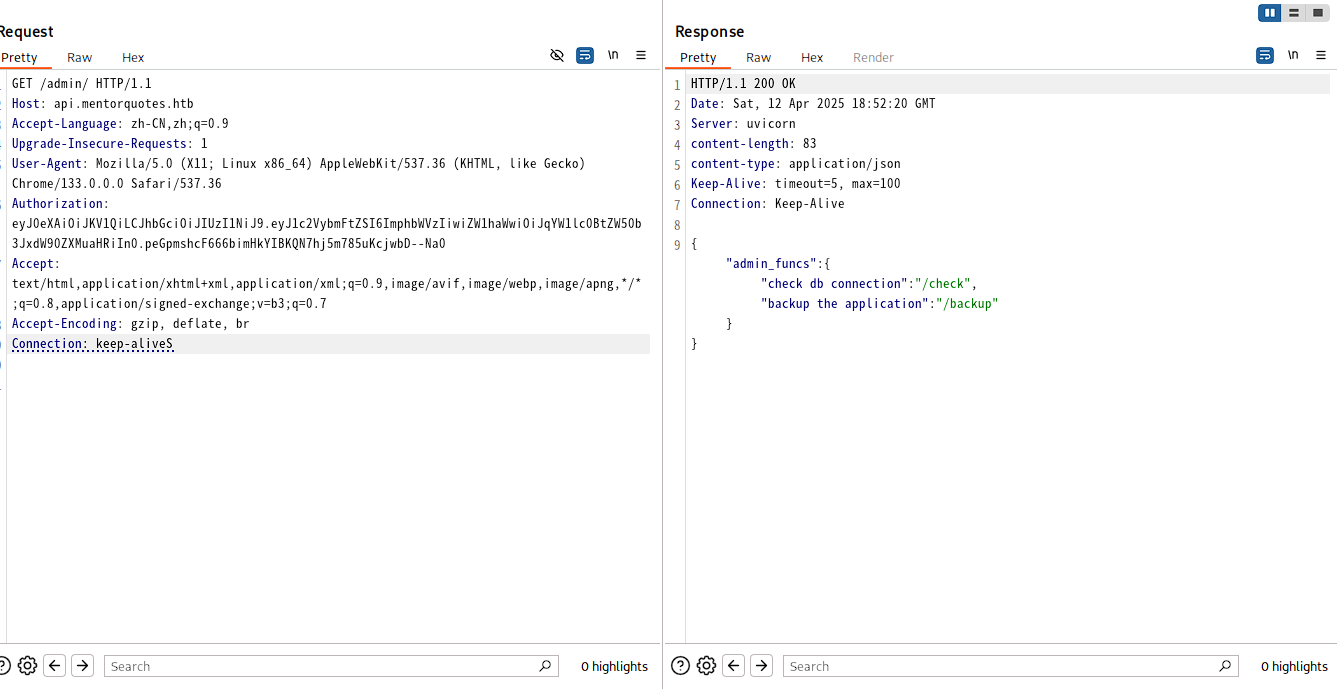The width and height of the screenshot is (1337, 689).
Task: Click the Authorization header name
Action: click(x=58, y=204)
